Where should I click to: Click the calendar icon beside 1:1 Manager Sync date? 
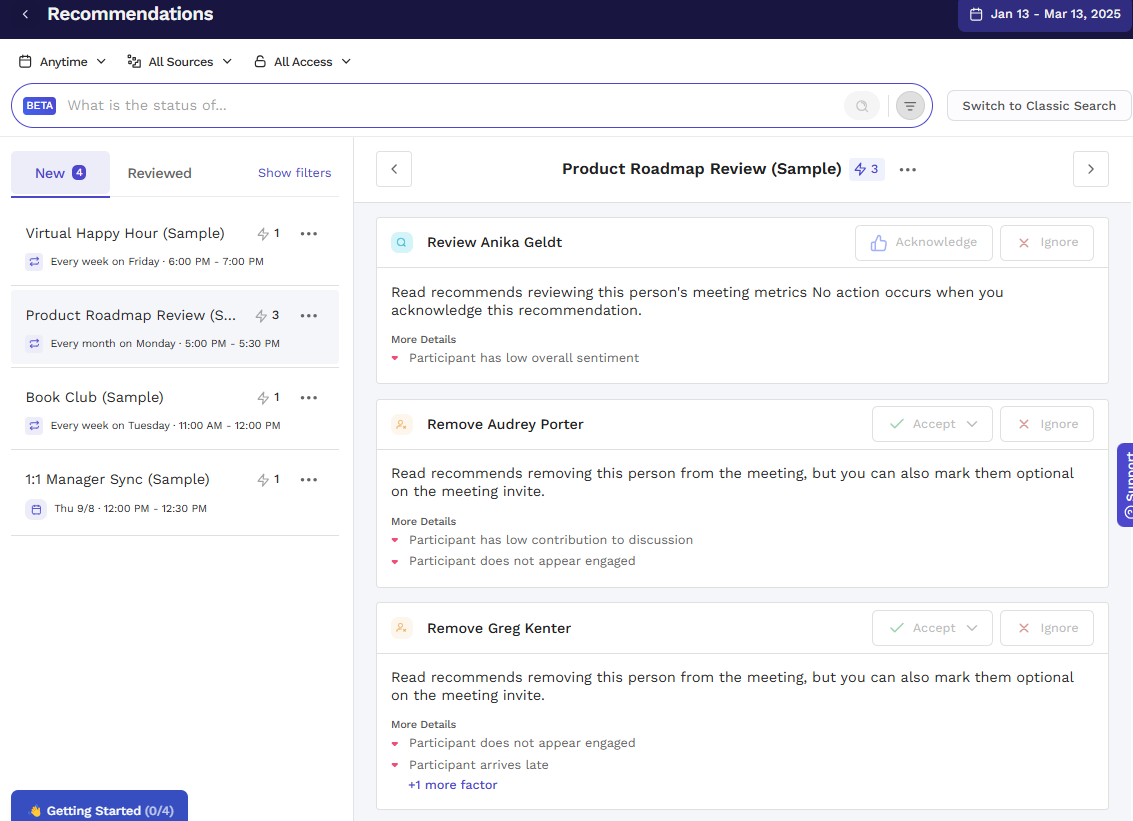pos(36,508)
